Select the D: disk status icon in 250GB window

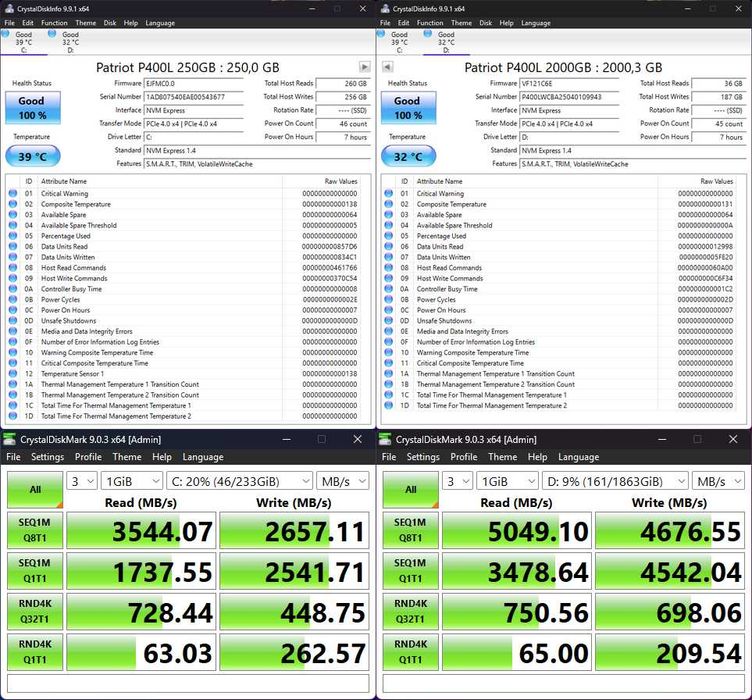coord(52,34)
